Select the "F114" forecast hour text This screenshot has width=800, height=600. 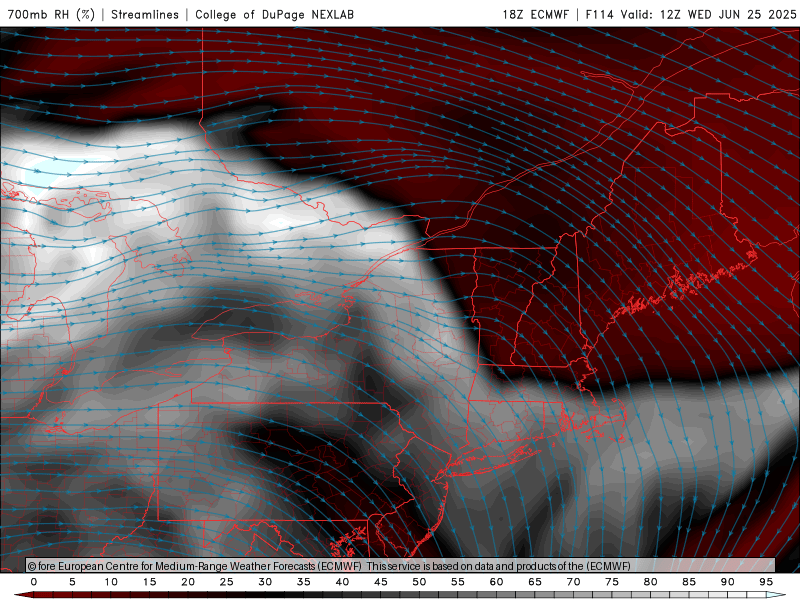pos(599,14)
